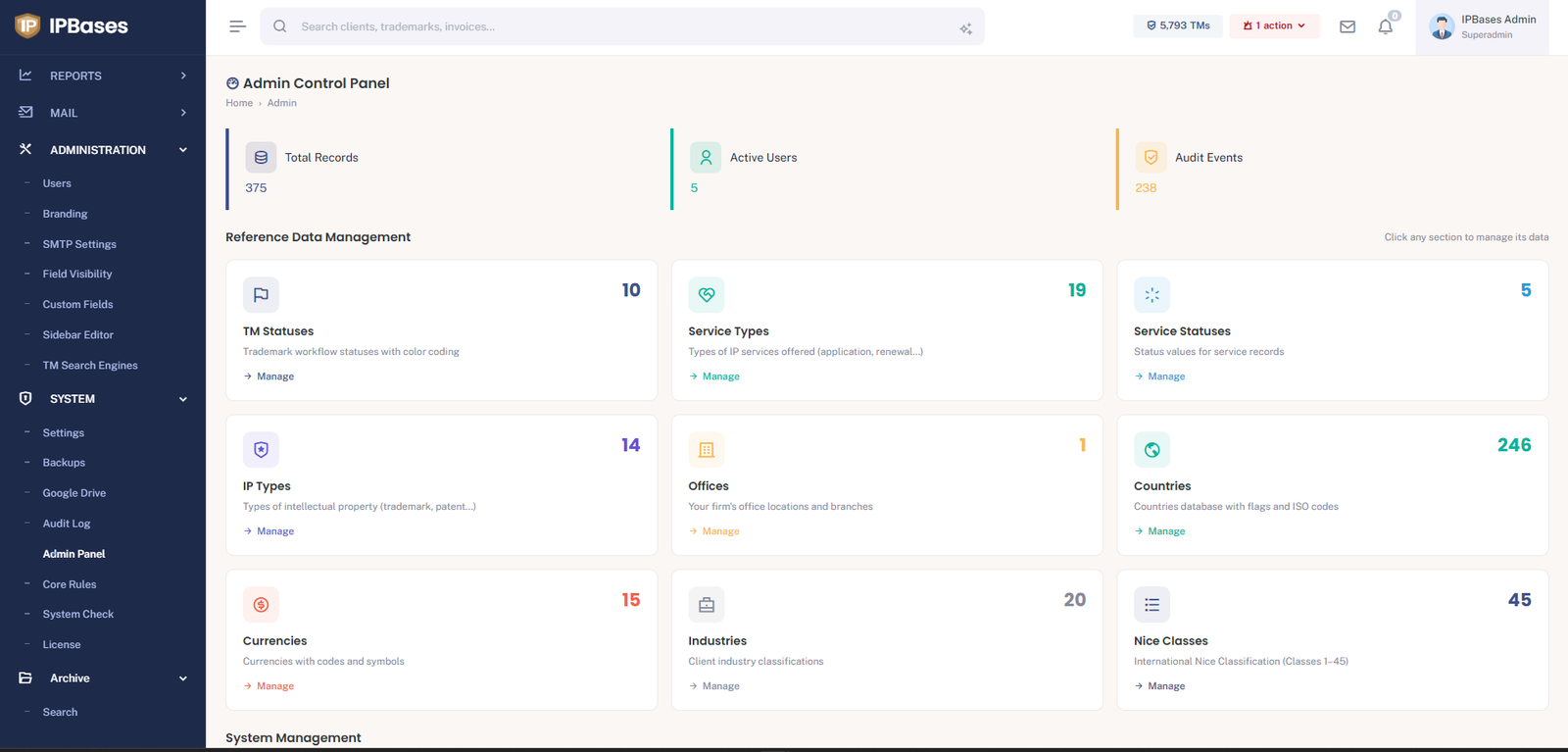Click the 5,793 TMs badge button
Viewport: 1568px width, 752px height.
tap(1178, 25)
